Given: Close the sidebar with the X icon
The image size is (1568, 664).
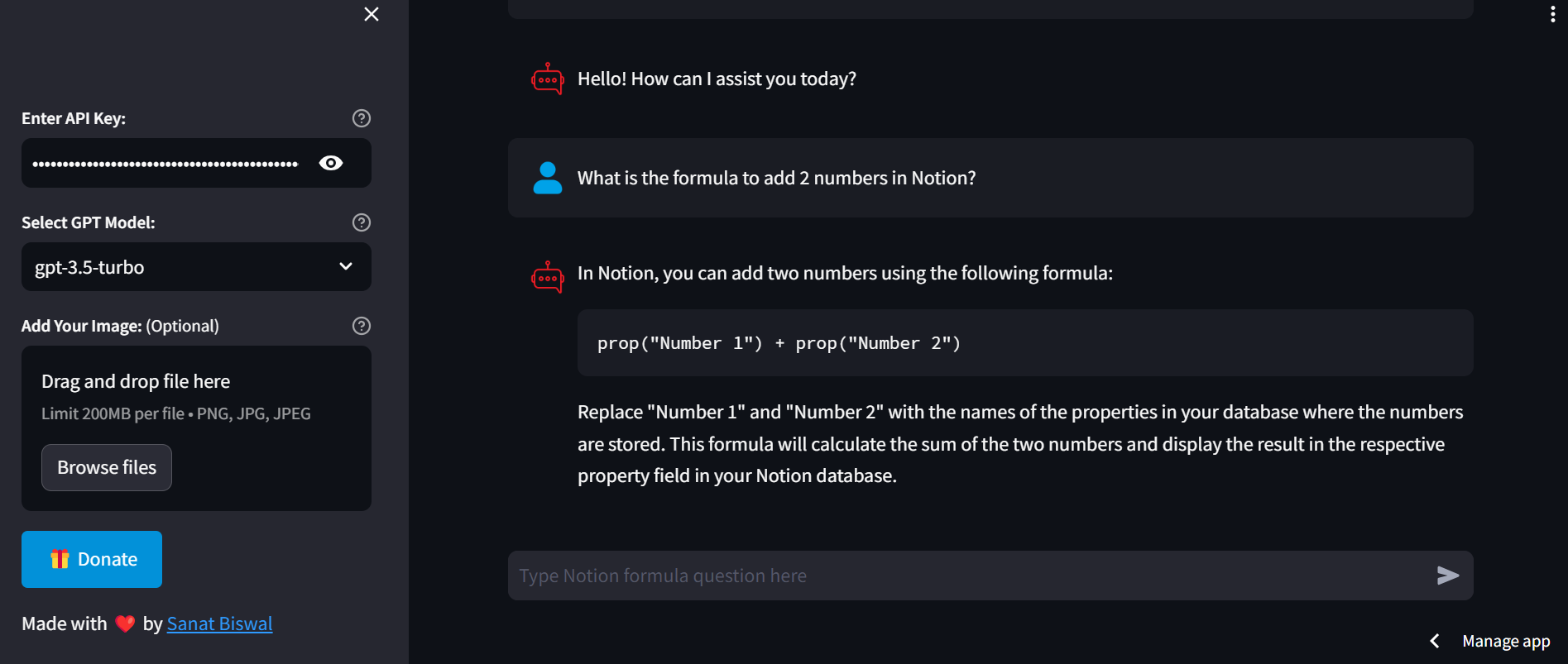Looking at the screenshot, I should coord(372,14).
